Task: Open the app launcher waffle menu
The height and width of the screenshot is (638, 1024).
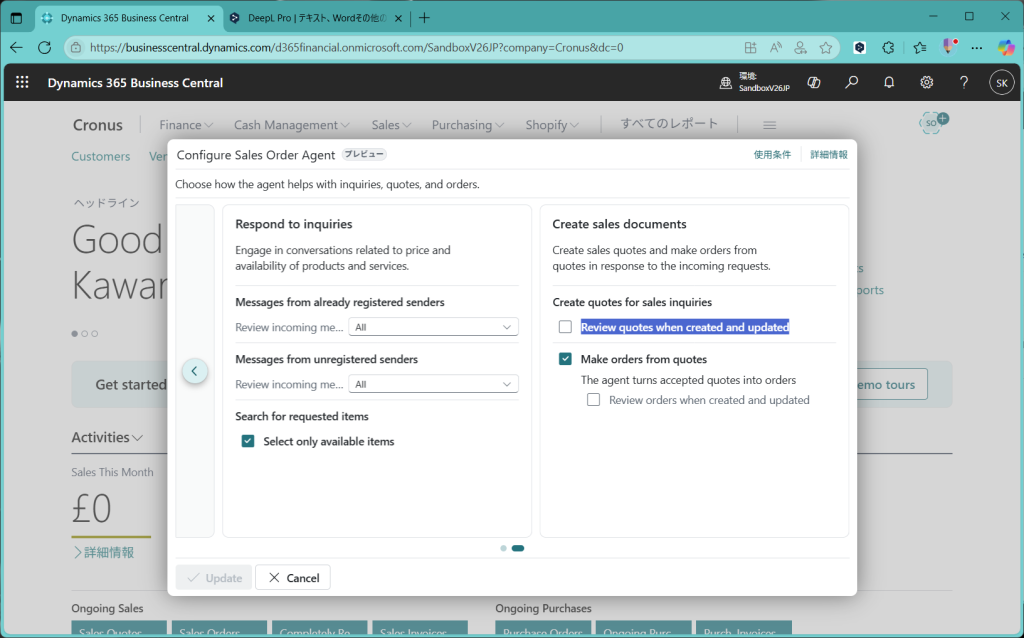Action: tap(22, 82)
